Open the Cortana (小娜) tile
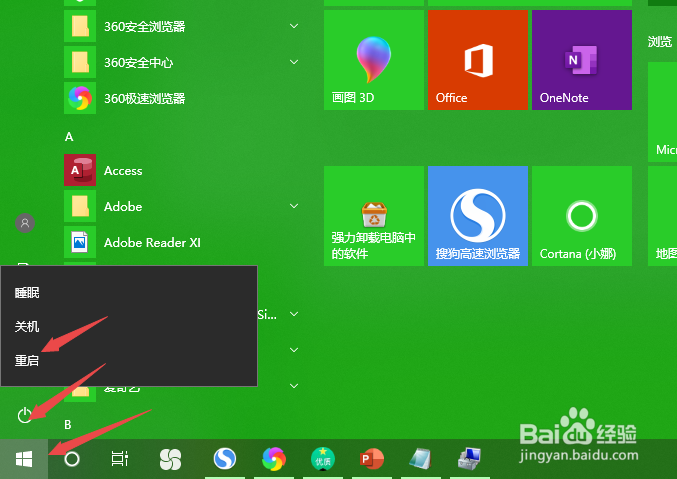This screenshot has width=677, height=479. (x=582, y=216)
